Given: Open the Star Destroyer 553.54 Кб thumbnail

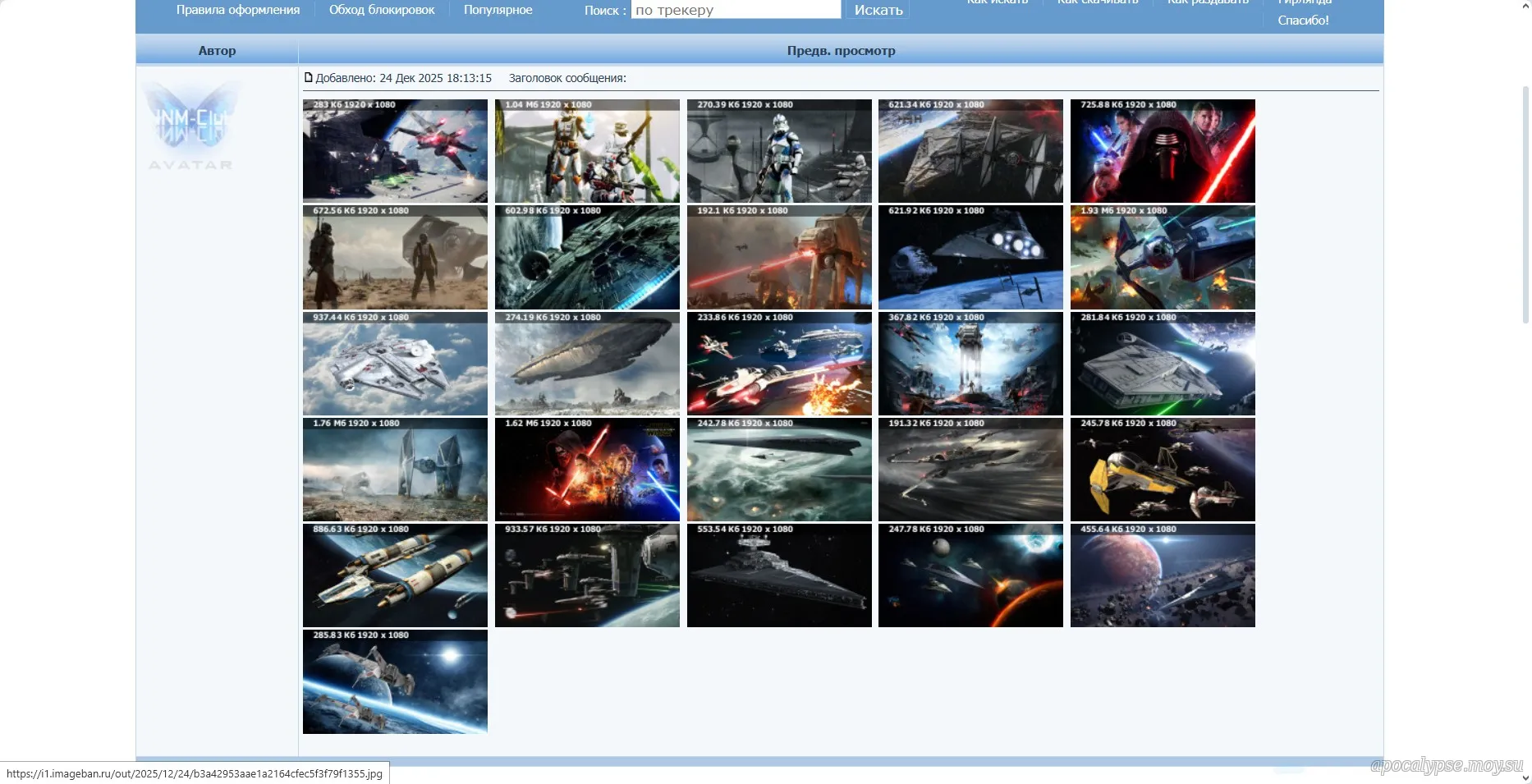Looking at the screenshot, I should tap(779, 575).
